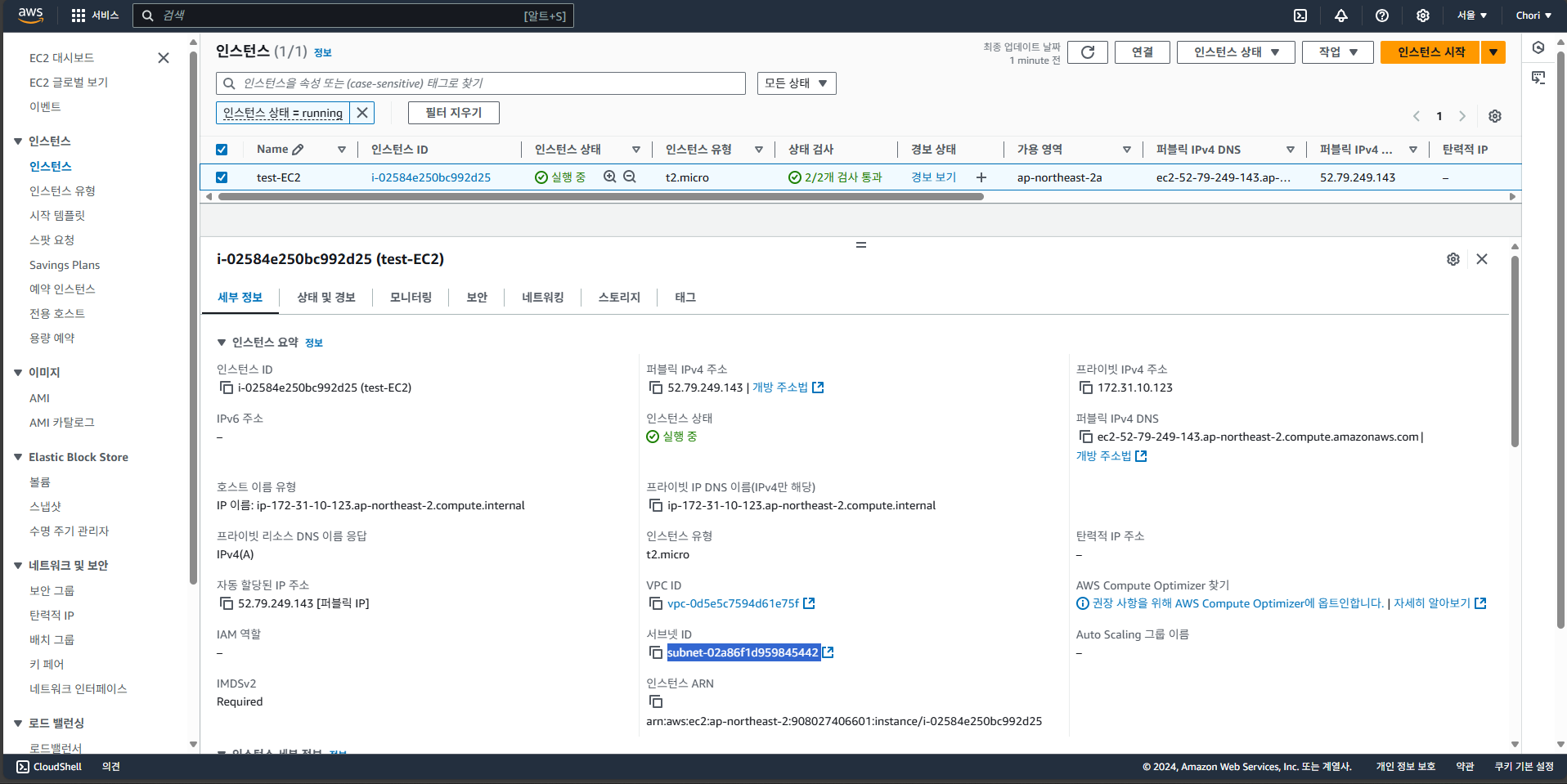Uncheck the test-EC2 row checkbox
Image resolution: width=1567 pixels, height=784 pixels.
[222, 177]
